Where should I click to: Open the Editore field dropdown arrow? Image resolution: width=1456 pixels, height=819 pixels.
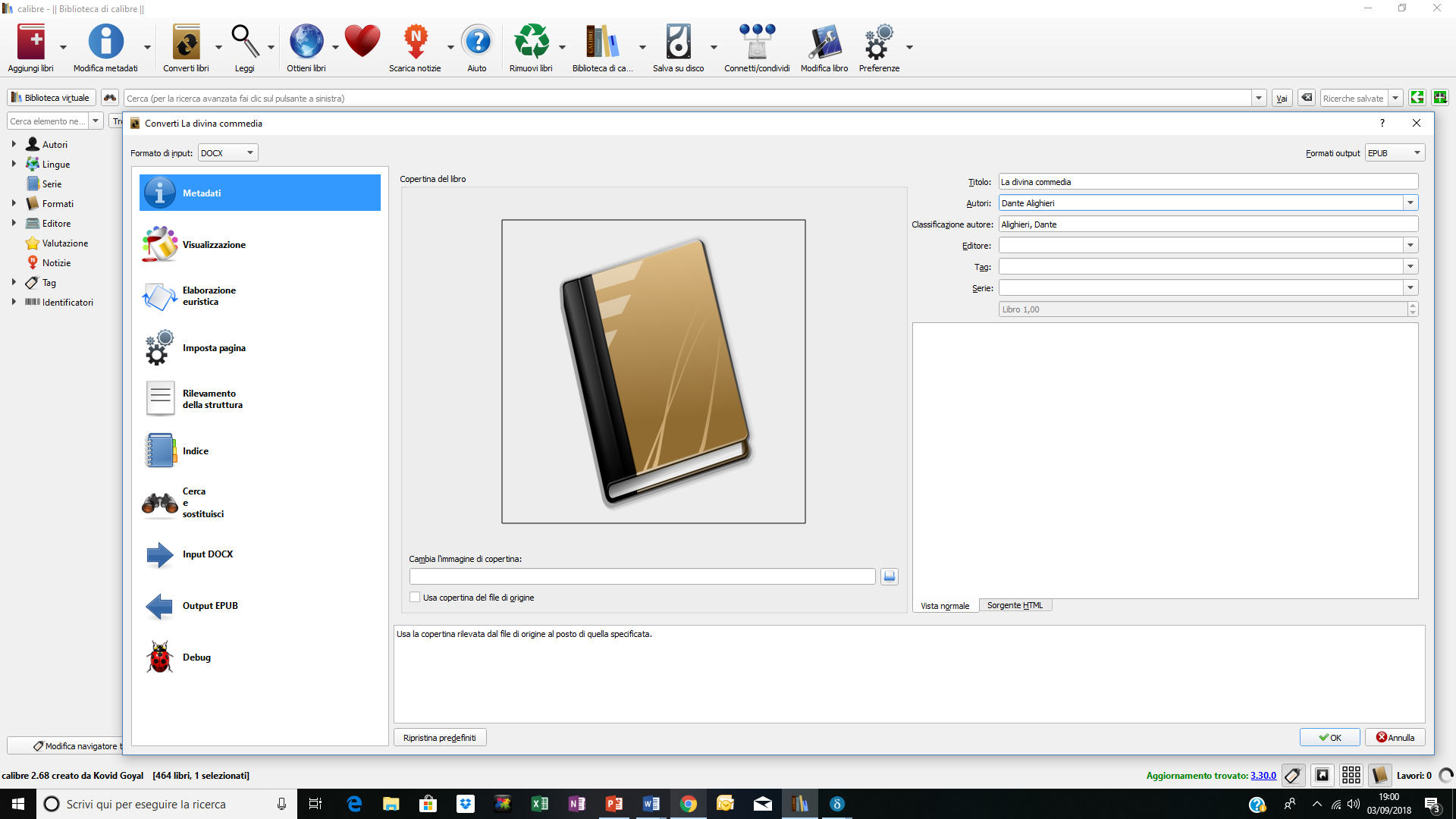point(1410,246)
